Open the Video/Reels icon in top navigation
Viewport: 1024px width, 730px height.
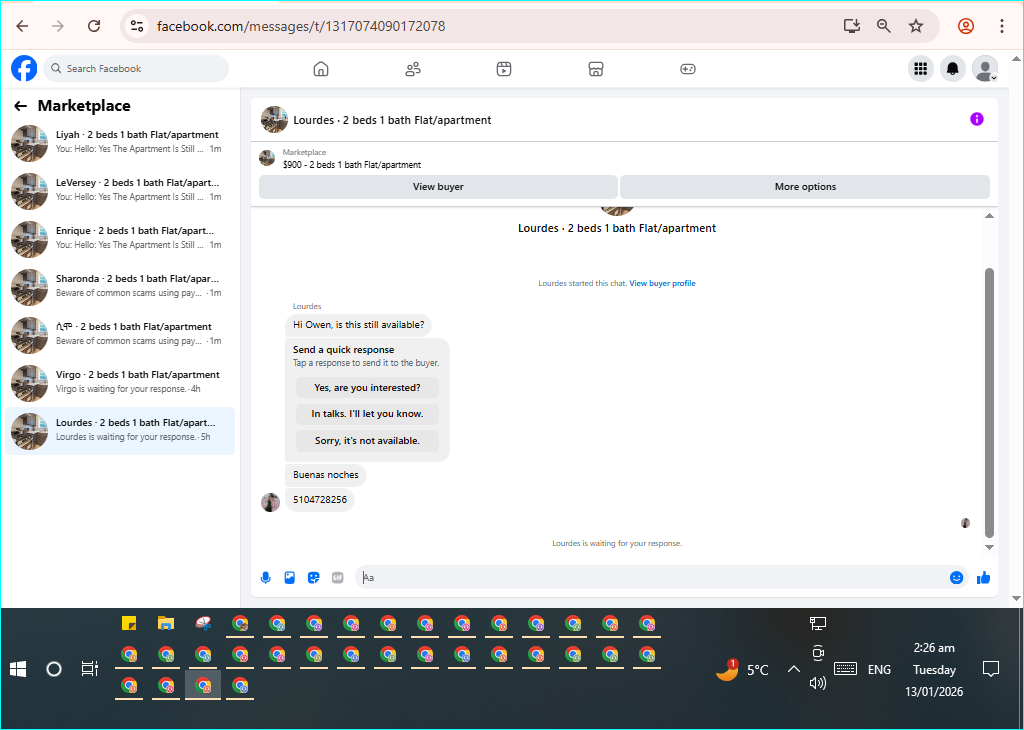504,69
